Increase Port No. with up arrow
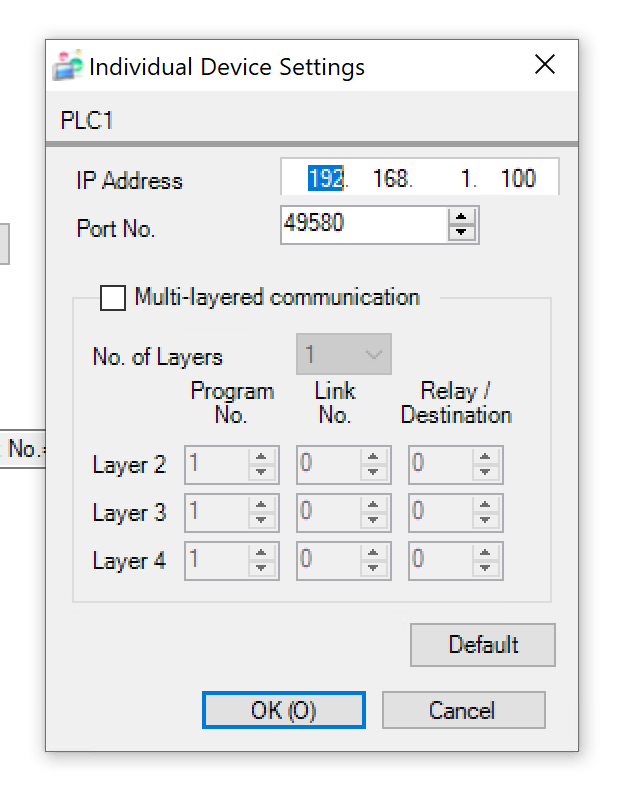The image size is (630, 810). 460,217
